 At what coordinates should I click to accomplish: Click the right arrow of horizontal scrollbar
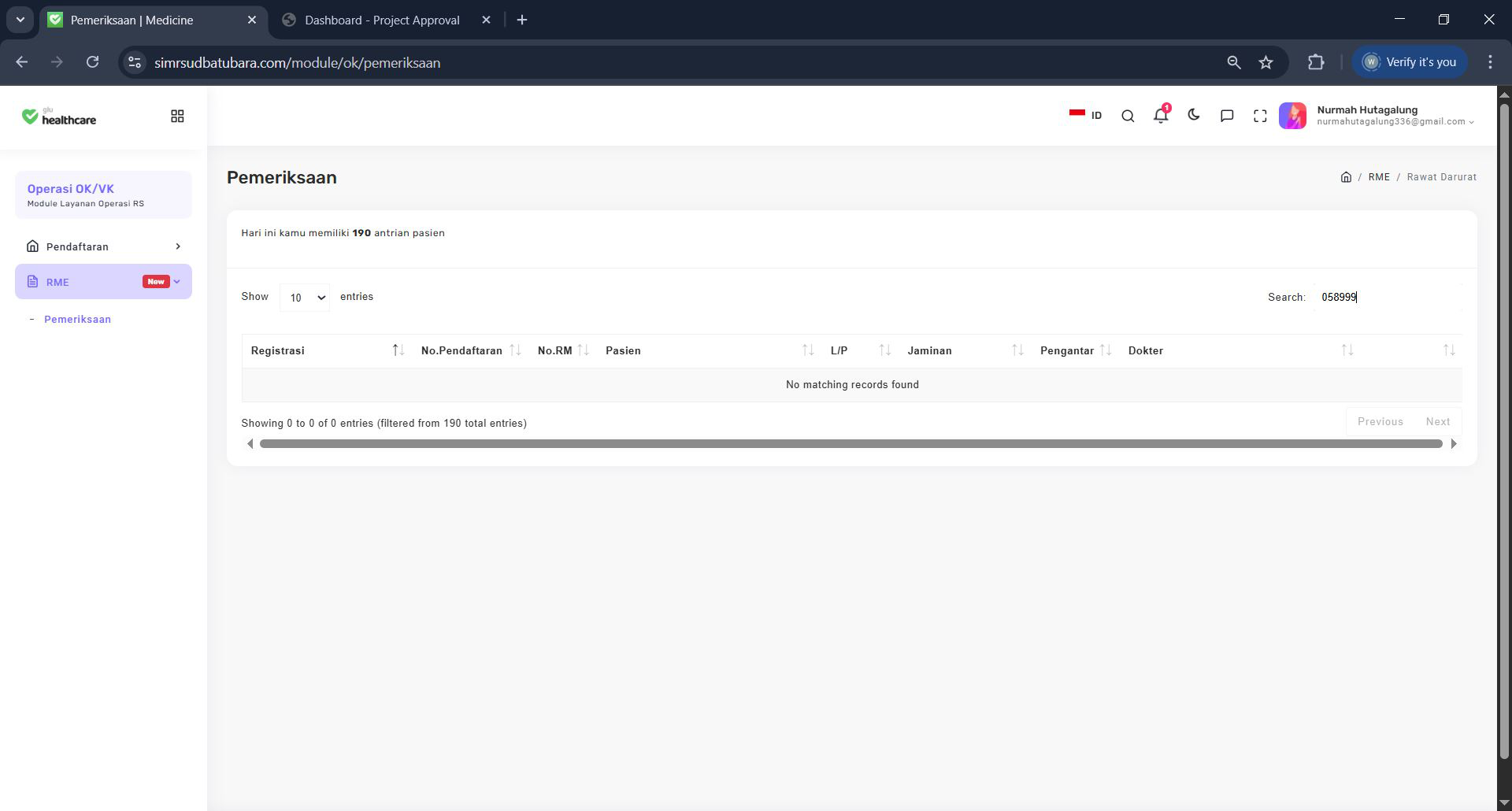click(1454, 444)
